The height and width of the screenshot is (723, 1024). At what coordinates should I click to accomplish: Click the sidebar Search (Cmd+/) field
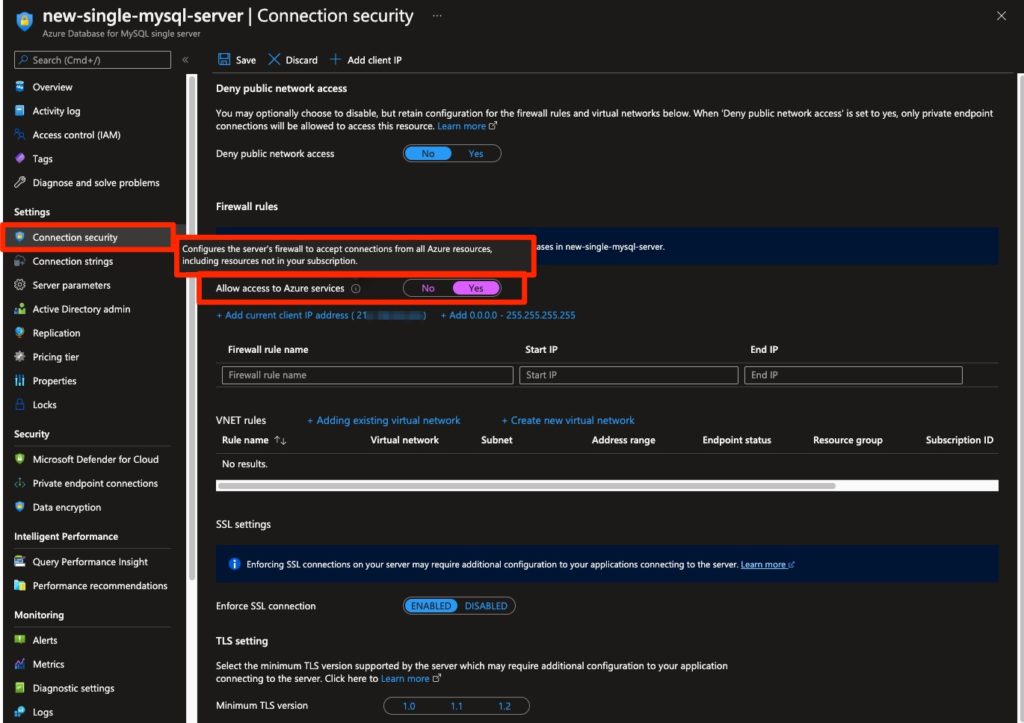pos(92,59)
